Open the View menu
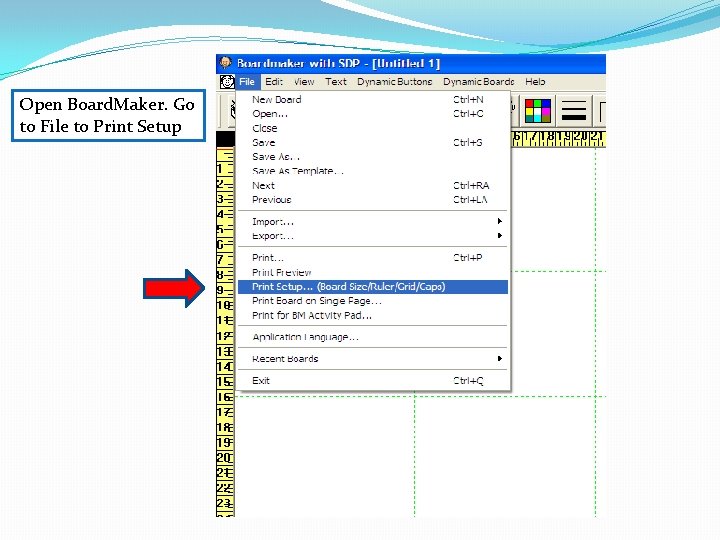Viewport: 720px width, 540px height. pyautogui.click(x=304, y=82)
